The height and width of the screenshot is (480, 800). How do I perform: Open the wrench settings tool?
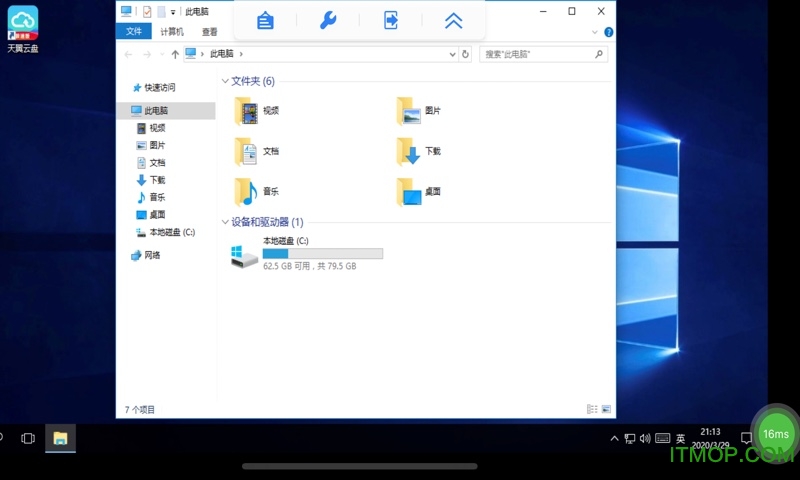(x=328, y=21)
